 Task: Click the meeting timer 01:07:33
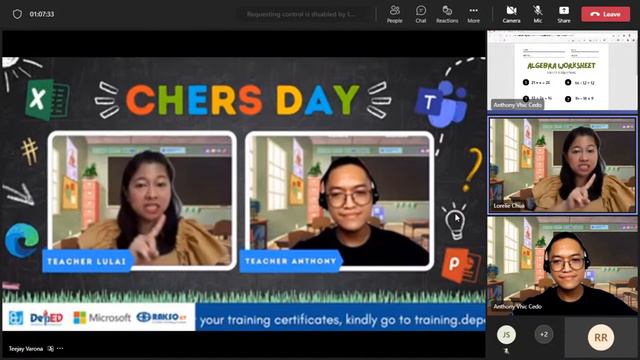(x=42, y=14)
